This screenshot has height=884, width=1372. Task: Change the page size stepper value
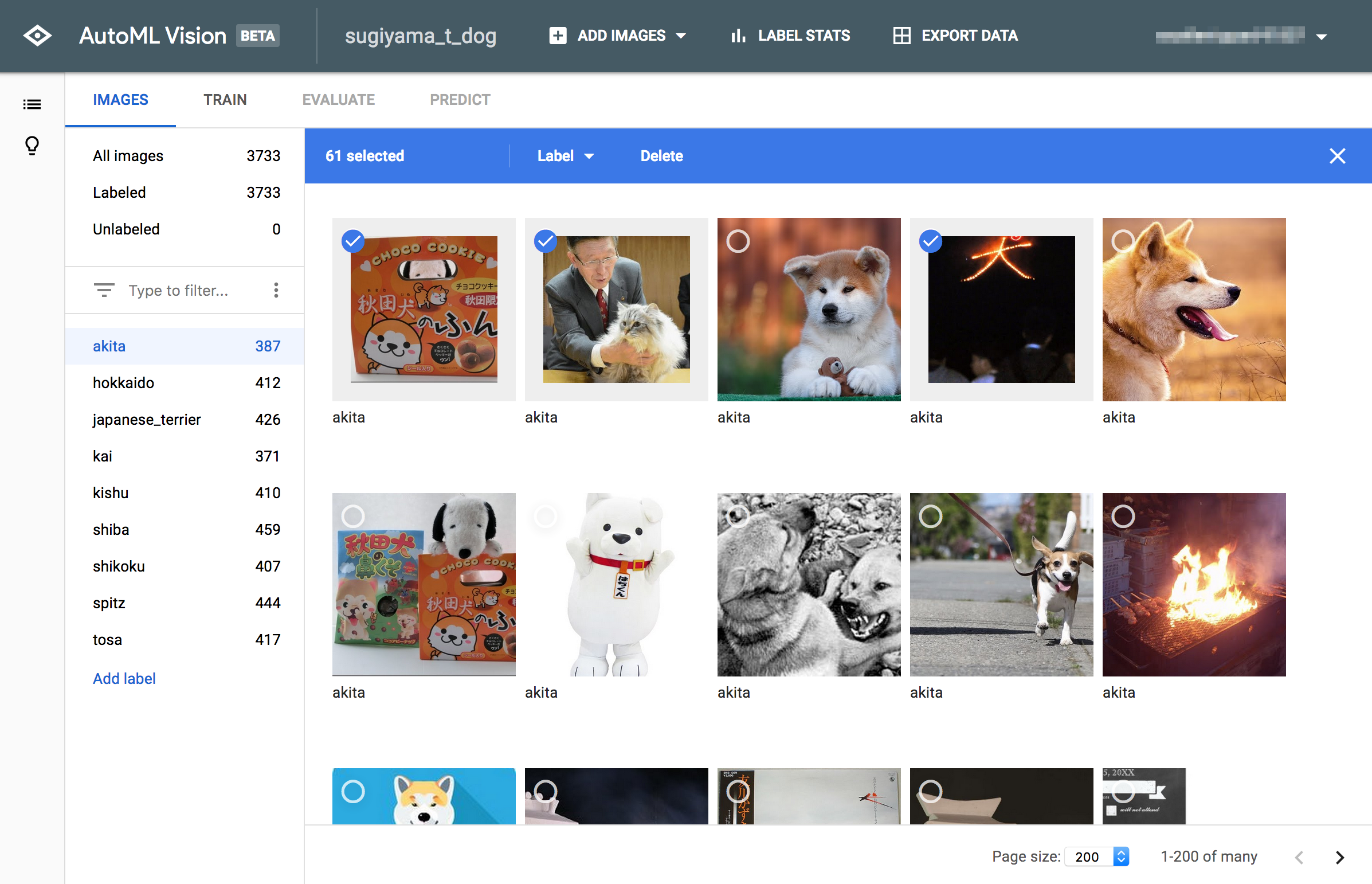click(1120, 856)
